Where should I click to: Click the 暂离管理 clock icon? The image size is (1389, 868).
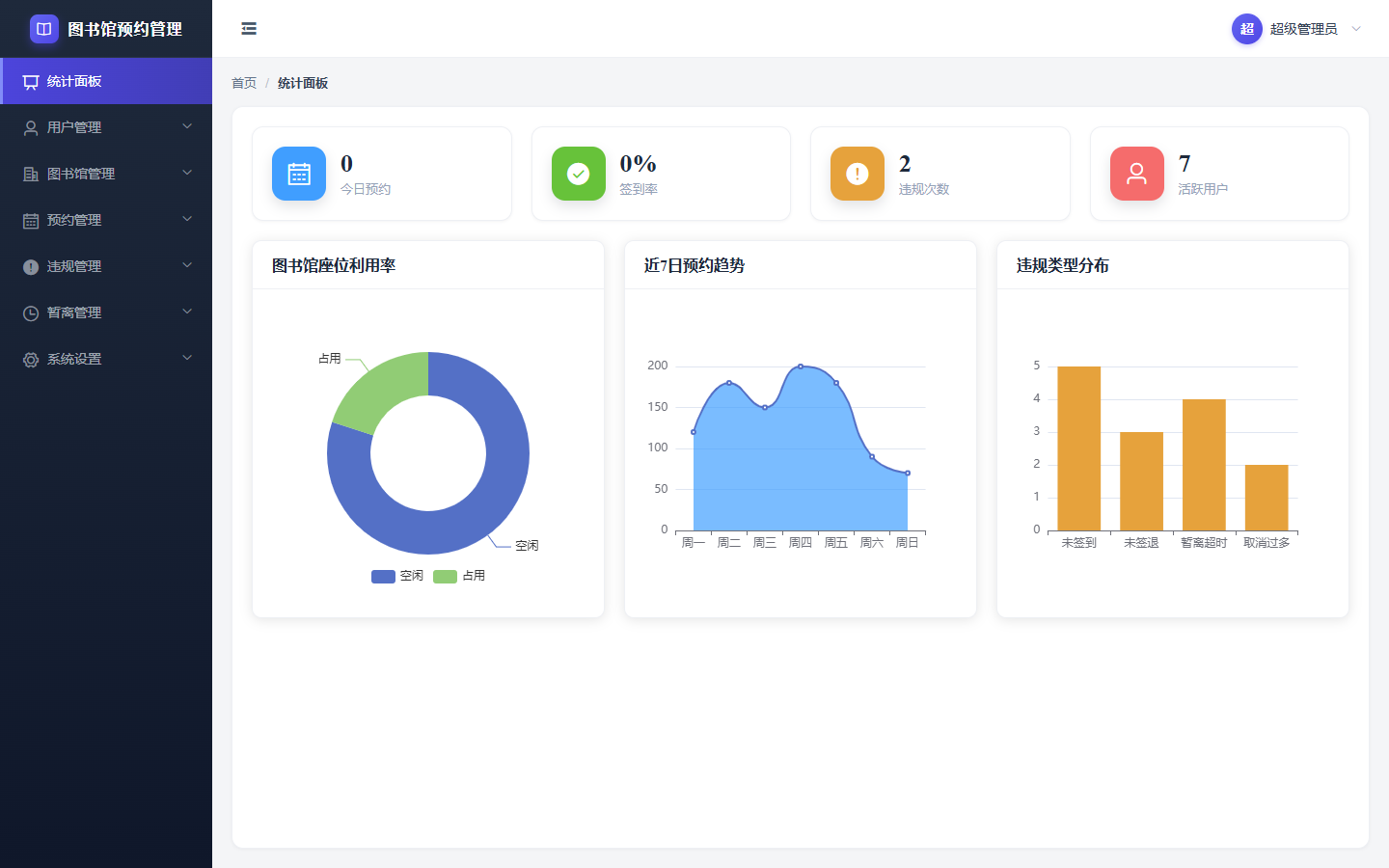[31, 313]
